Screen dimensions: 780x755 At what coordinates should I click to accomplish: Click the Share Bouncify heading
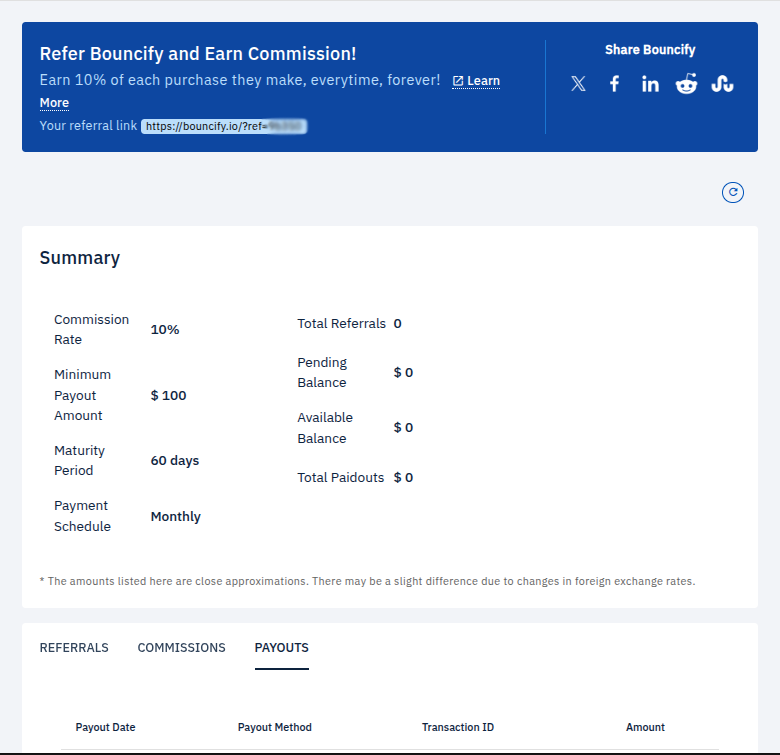click(650, 50)
